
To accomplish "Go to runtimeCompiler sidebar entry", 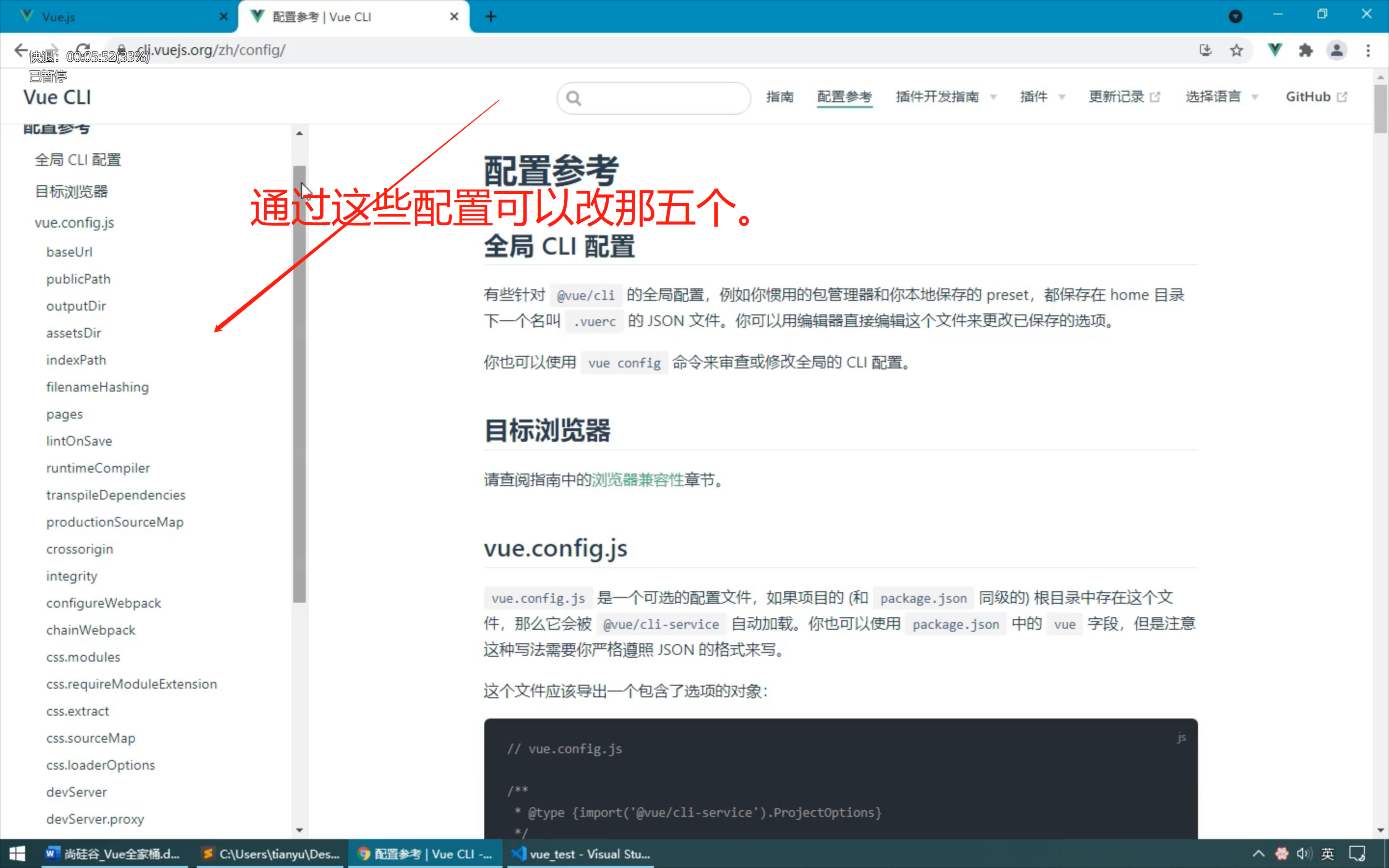I will (x=98, y=468).
